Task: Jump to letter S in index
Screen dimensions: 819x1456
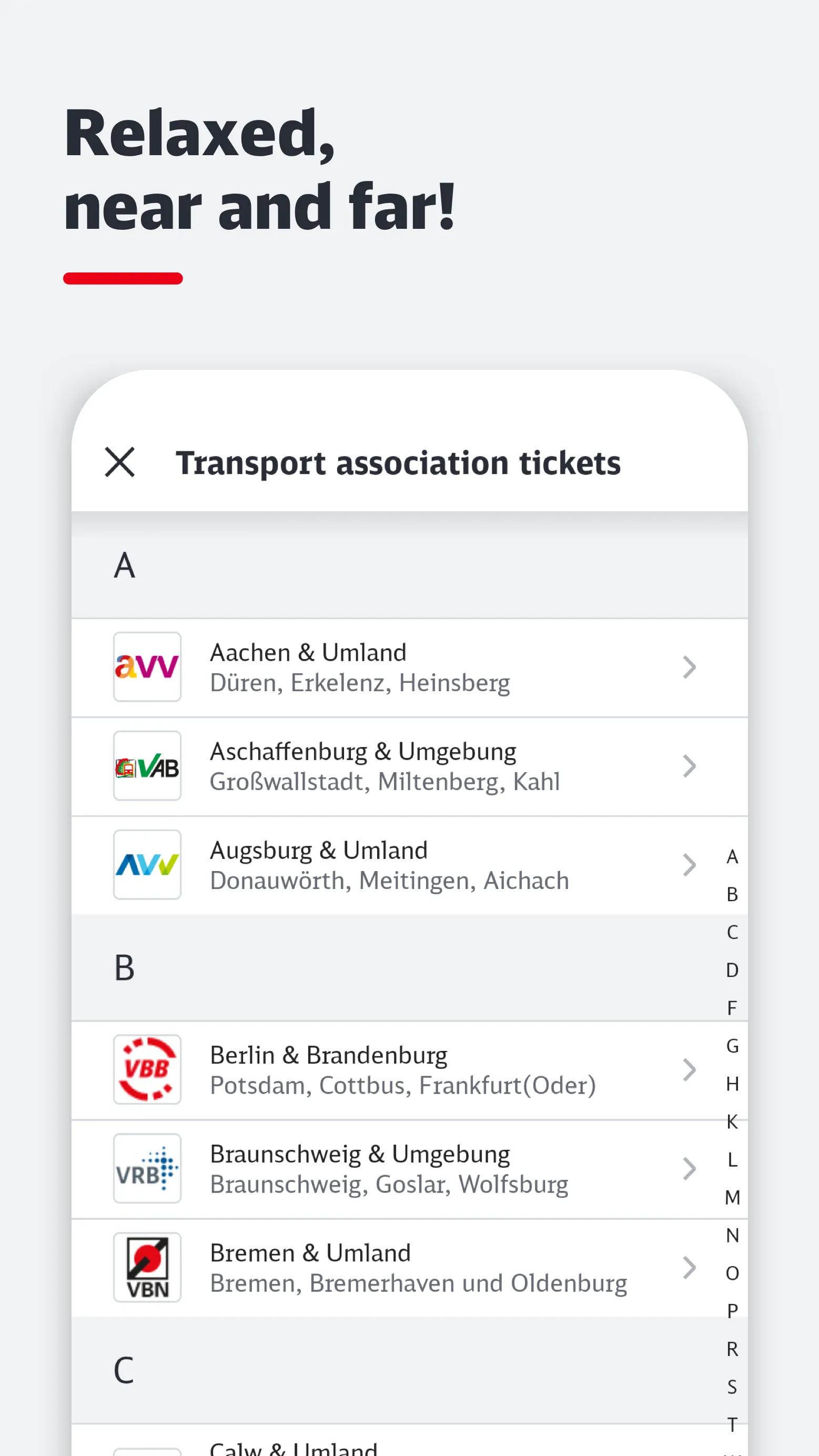Action: pos(732,1387)
